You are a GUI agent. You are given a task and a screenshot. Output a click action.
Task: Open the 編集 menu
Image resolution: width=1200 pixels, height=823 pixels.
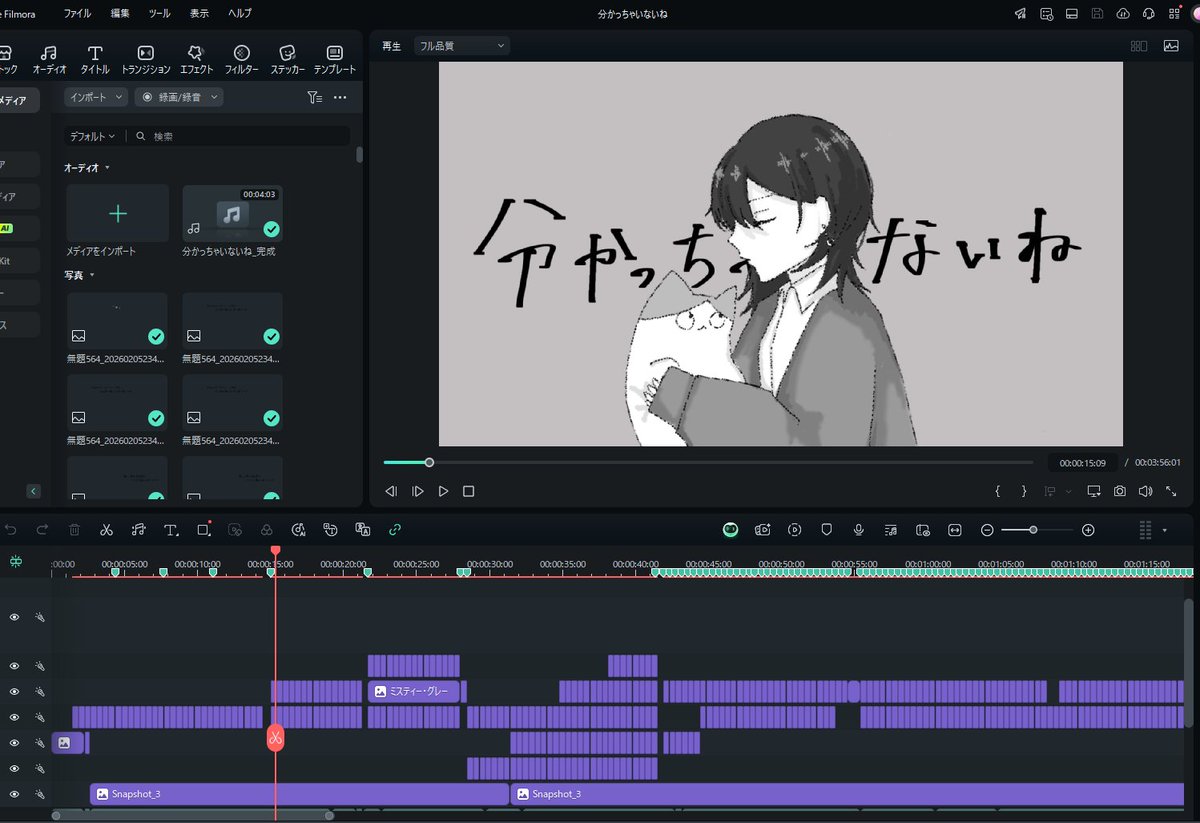click(x=120, y=14)
